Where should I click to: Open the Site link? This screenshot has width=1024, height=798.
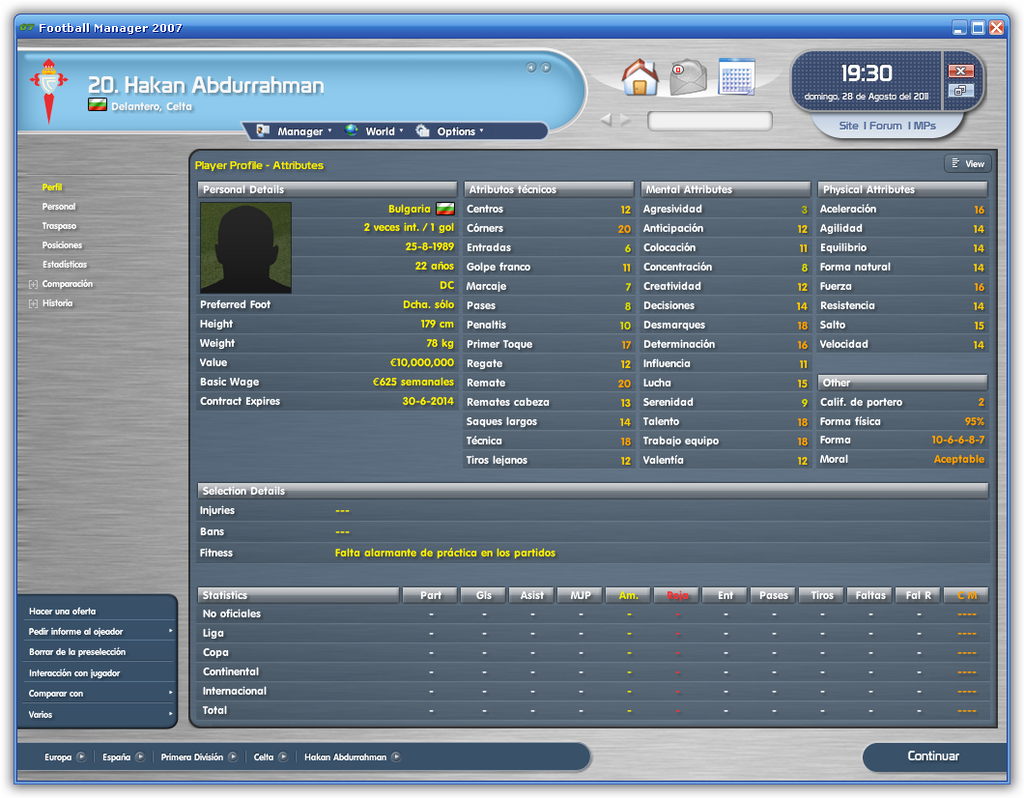[848, 125]
